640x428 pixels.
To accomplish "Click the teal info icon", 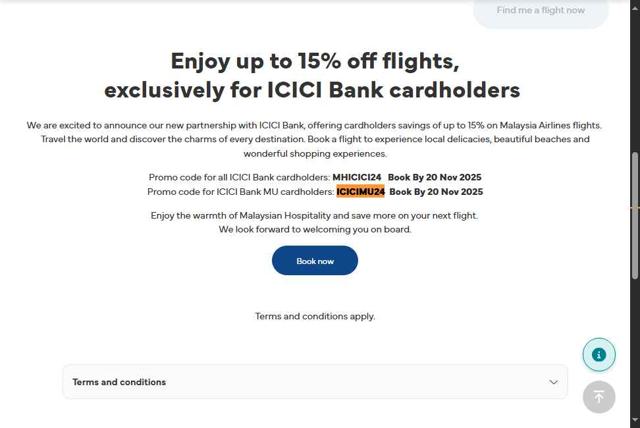I will coord(599,354).
